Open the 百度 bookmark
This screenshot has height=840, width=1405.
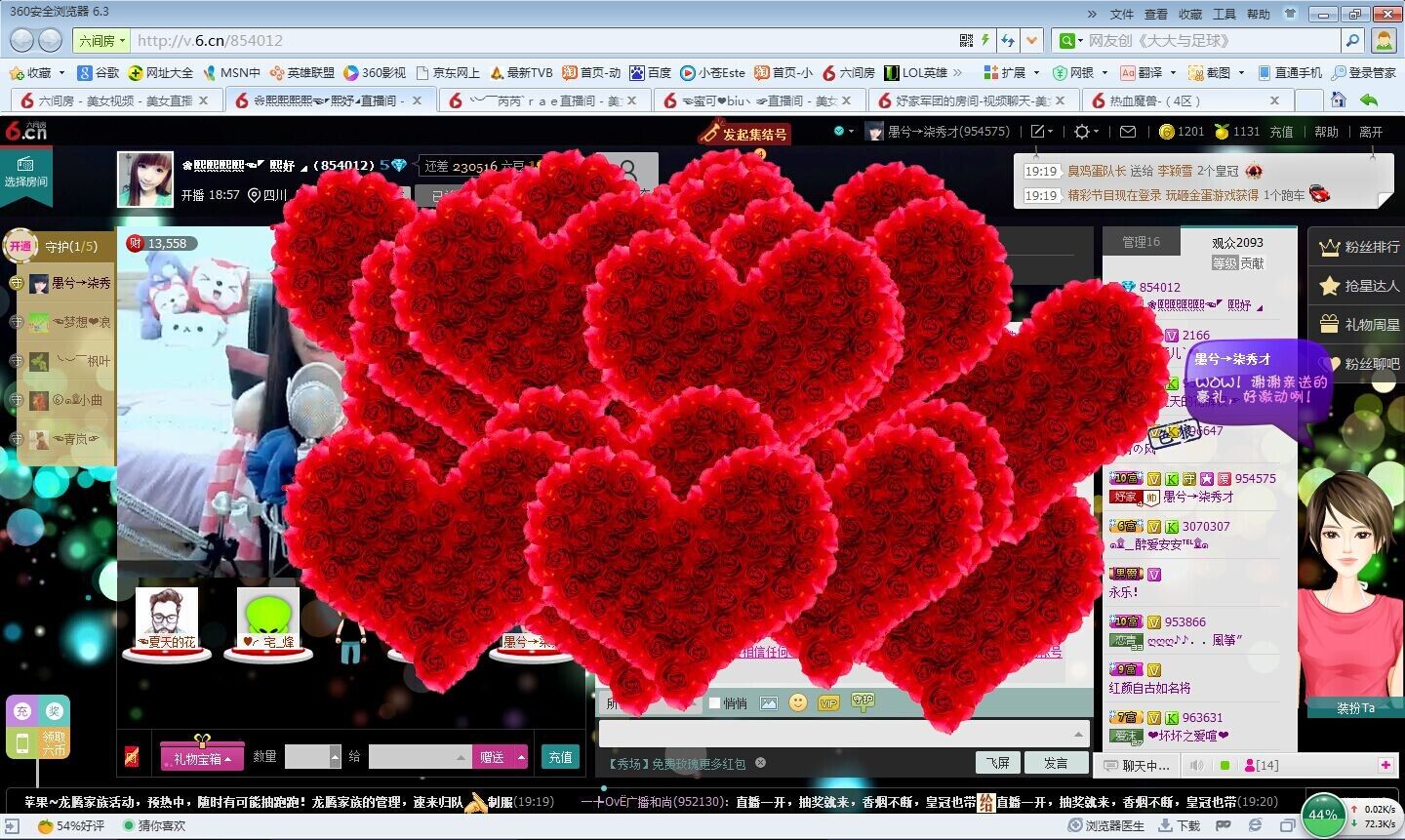651,72
